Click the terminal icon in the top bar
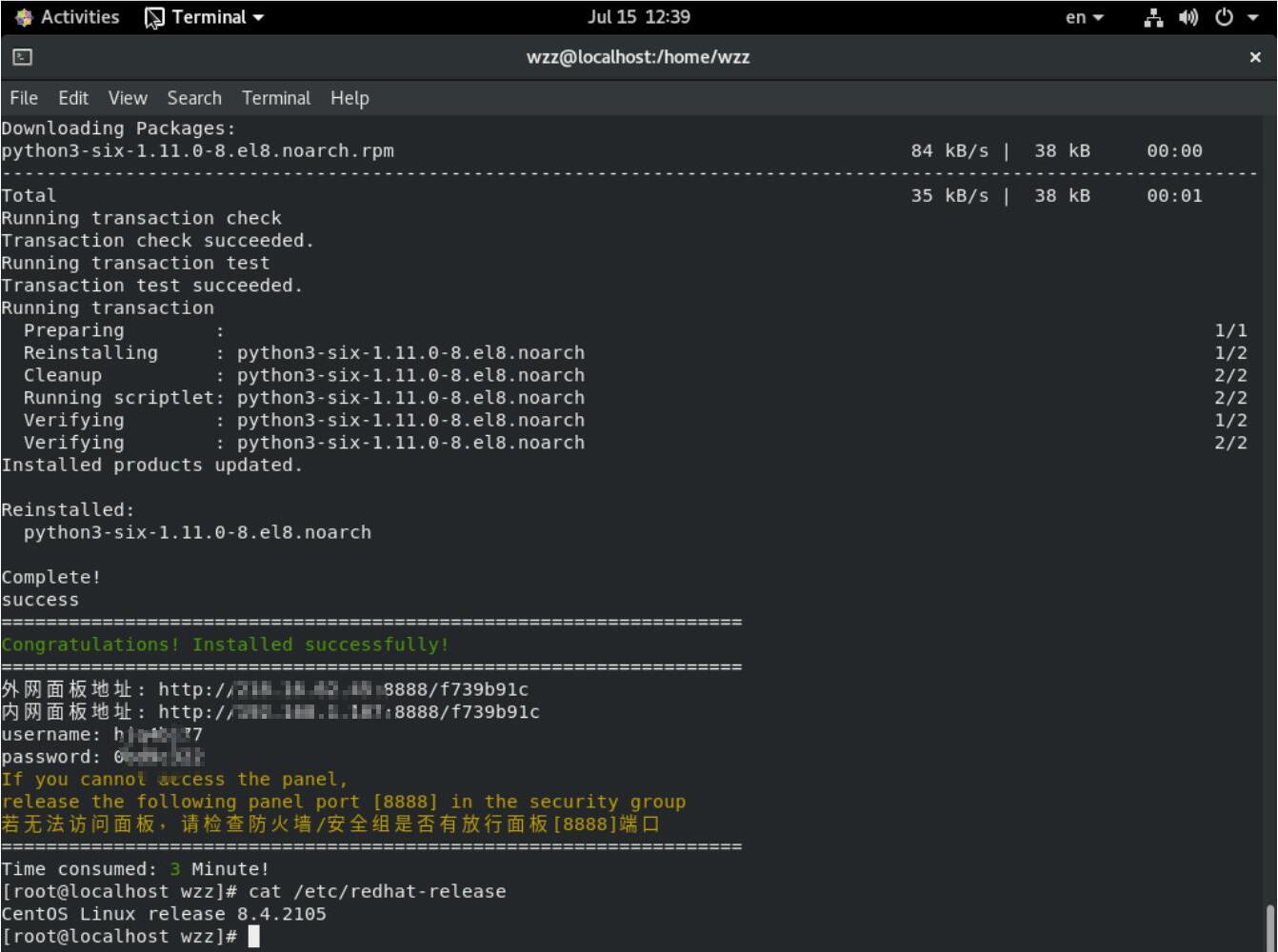The width and height of the screenshot is (1278, 952). point(154,17)
